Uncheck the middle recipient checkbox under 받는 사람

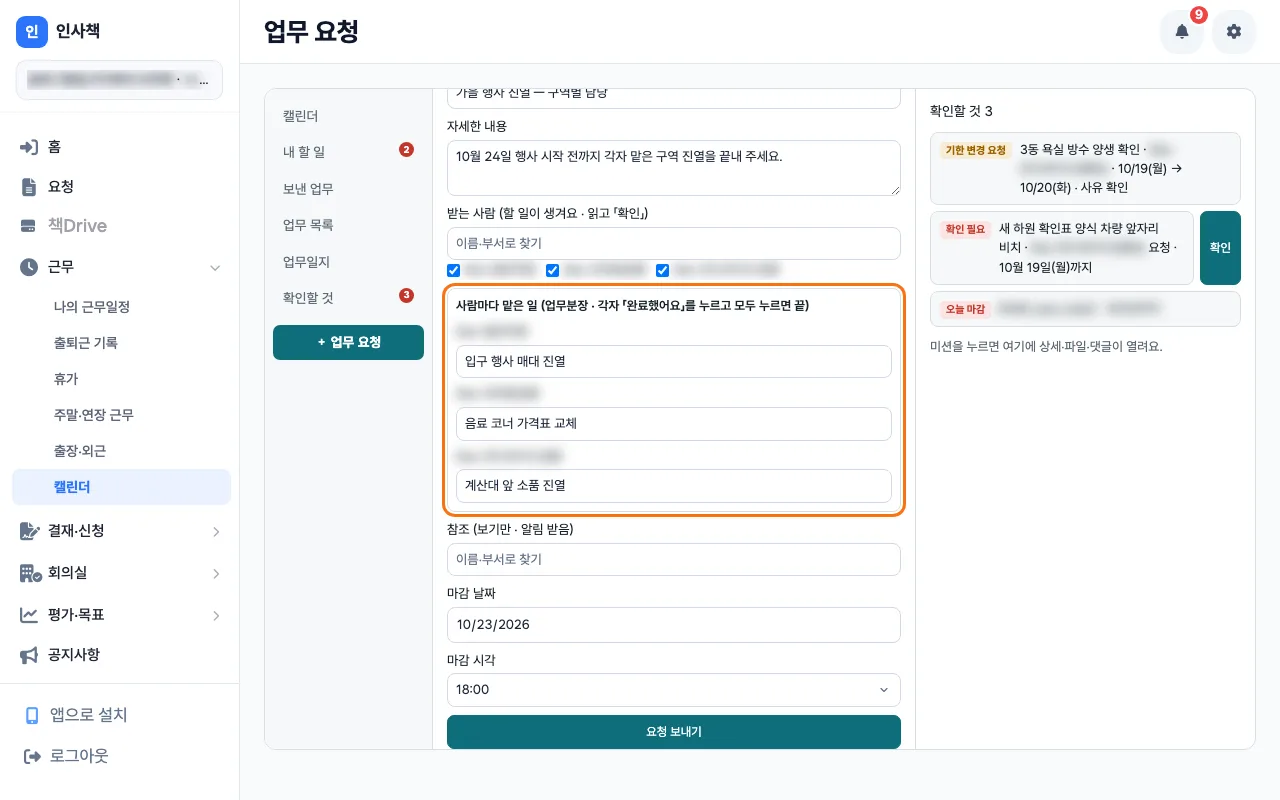(552, 270)
